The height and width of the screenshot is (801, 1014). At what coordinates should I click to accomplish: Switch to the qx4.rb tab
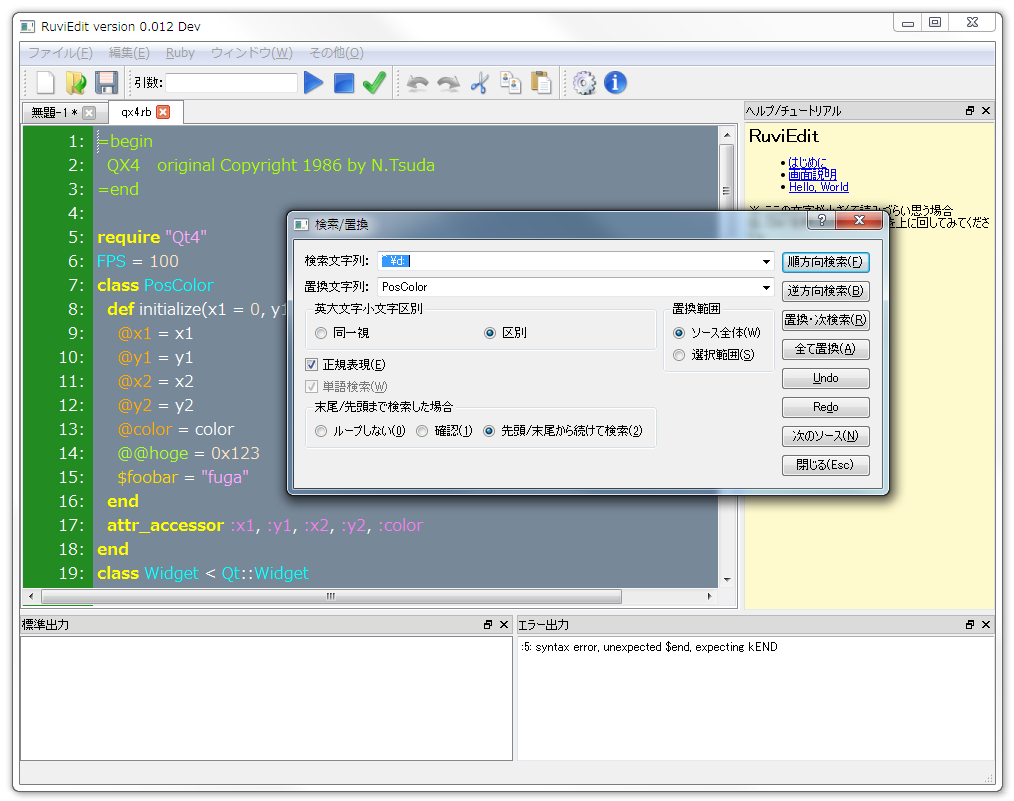136,112
